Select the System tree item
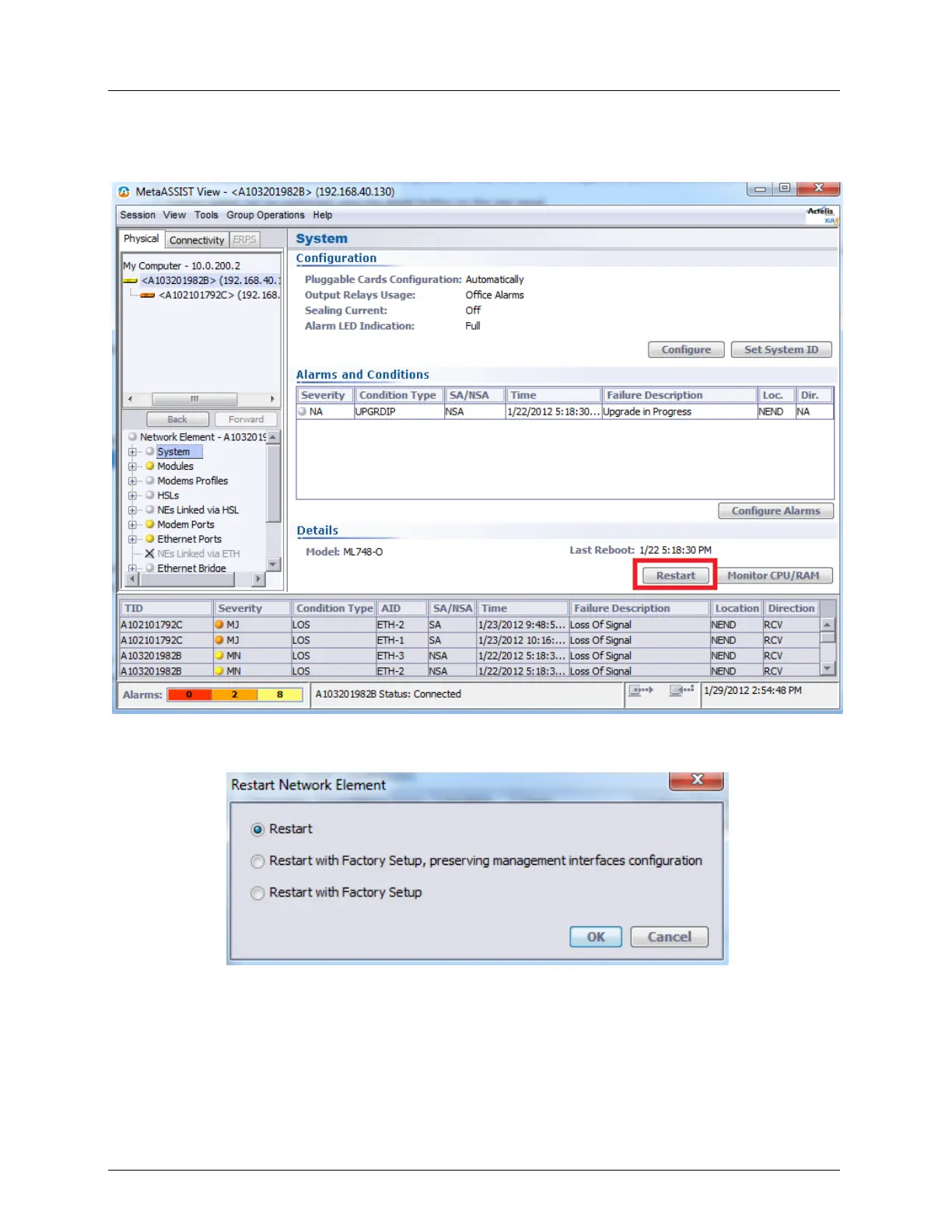The image size is (952, 1232). point(173,452)
